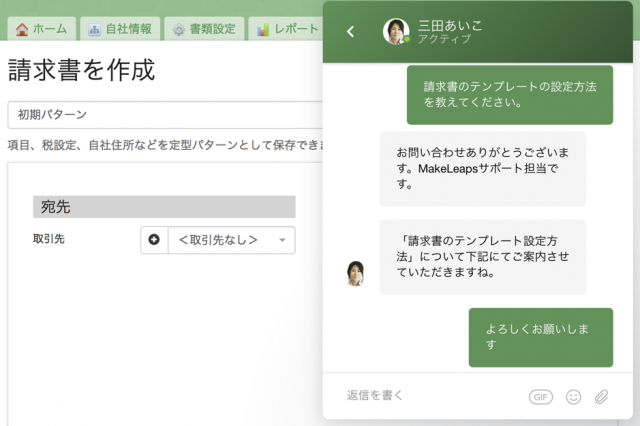
Task: Click 三田あいこ's avatar in chat header
Action: 396,31
